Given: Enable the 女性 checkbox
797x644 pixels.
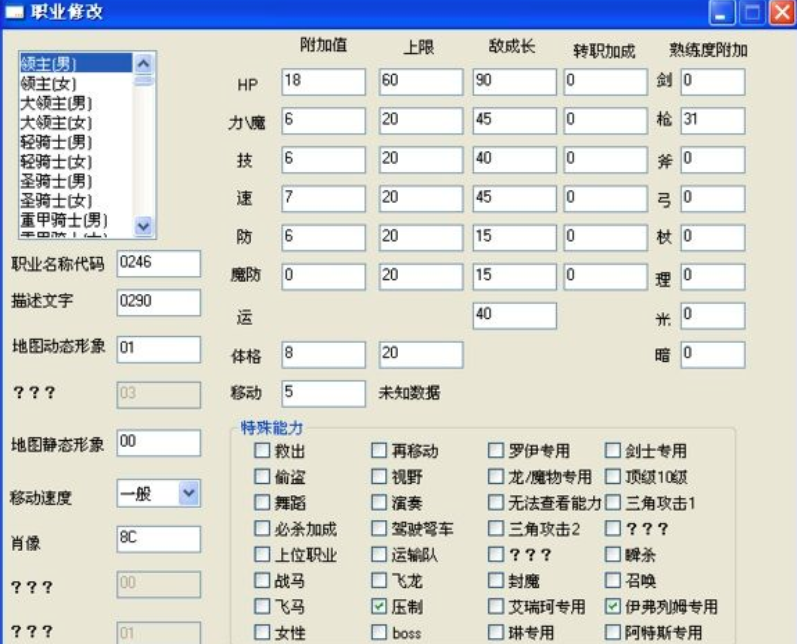Looking at the screenshot, I should [262, 632].
